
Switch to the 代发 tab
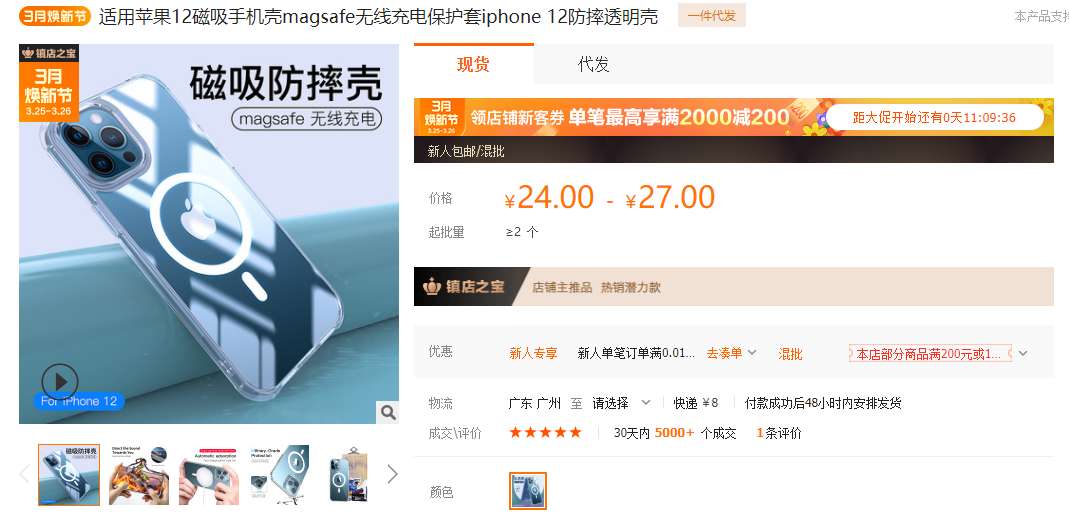pos(593,65)
